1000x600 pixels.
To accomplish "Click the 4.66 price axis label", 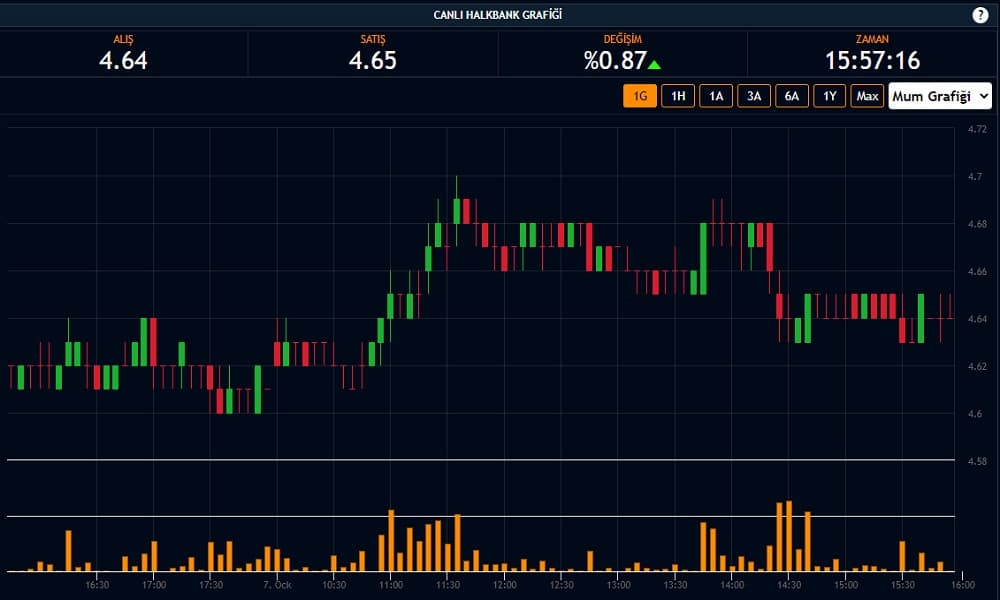I will click(977, 272).
